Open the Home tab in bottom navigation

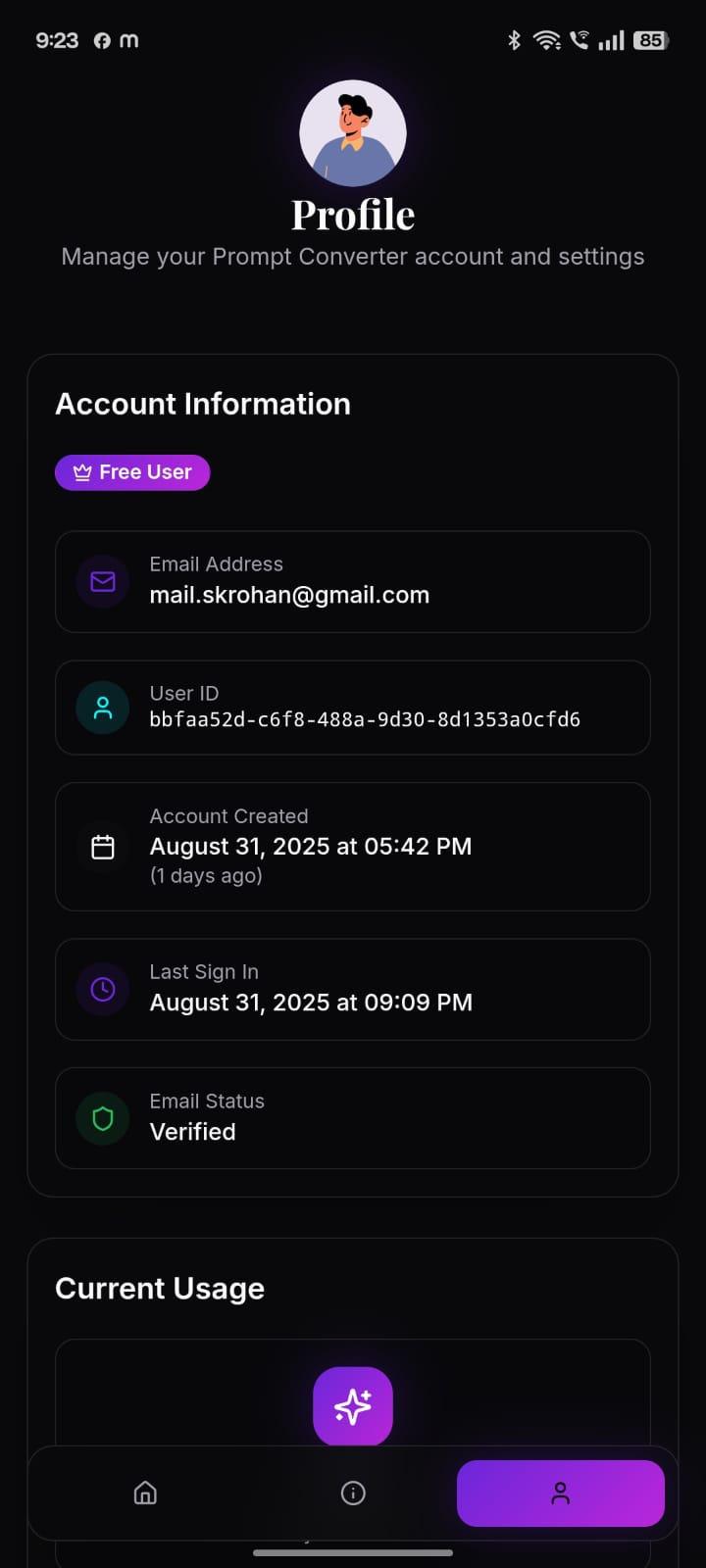(145, 1493)
